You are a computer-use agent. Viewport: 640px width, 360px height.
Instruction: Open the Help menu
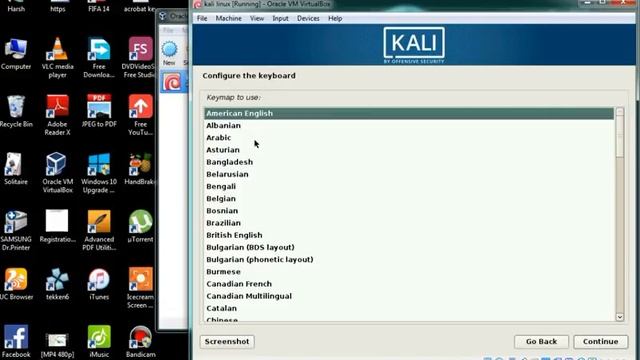335,18
